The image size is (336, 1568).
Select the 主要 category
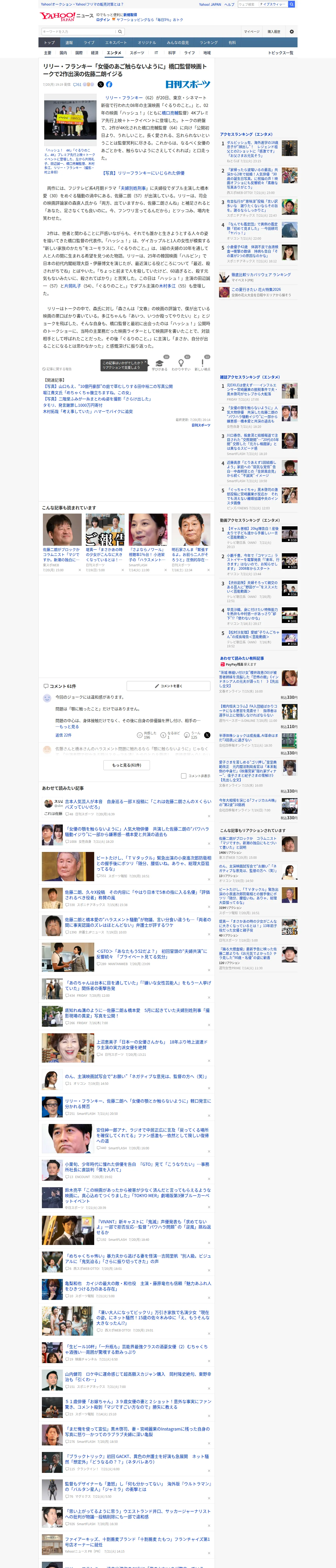coord(48,53)
